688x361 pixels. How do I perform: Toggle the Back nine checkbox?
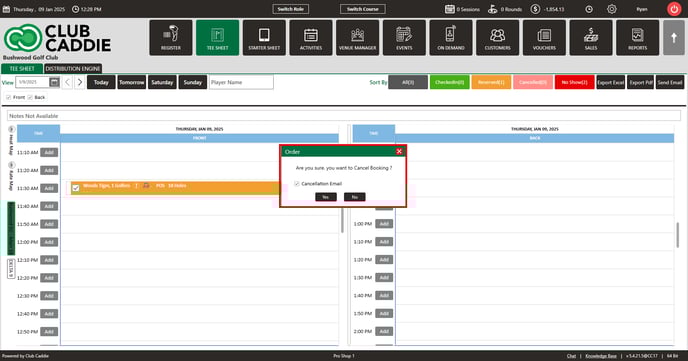coord(30,97)
